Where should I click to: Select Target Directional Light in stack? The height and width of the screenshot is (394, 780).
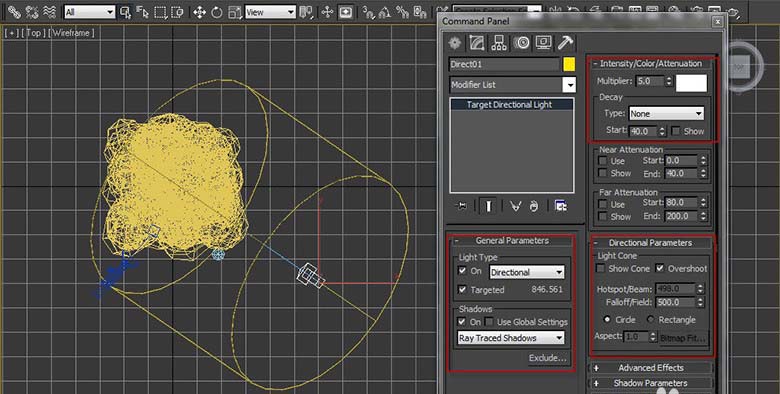[x=511, y=104]
